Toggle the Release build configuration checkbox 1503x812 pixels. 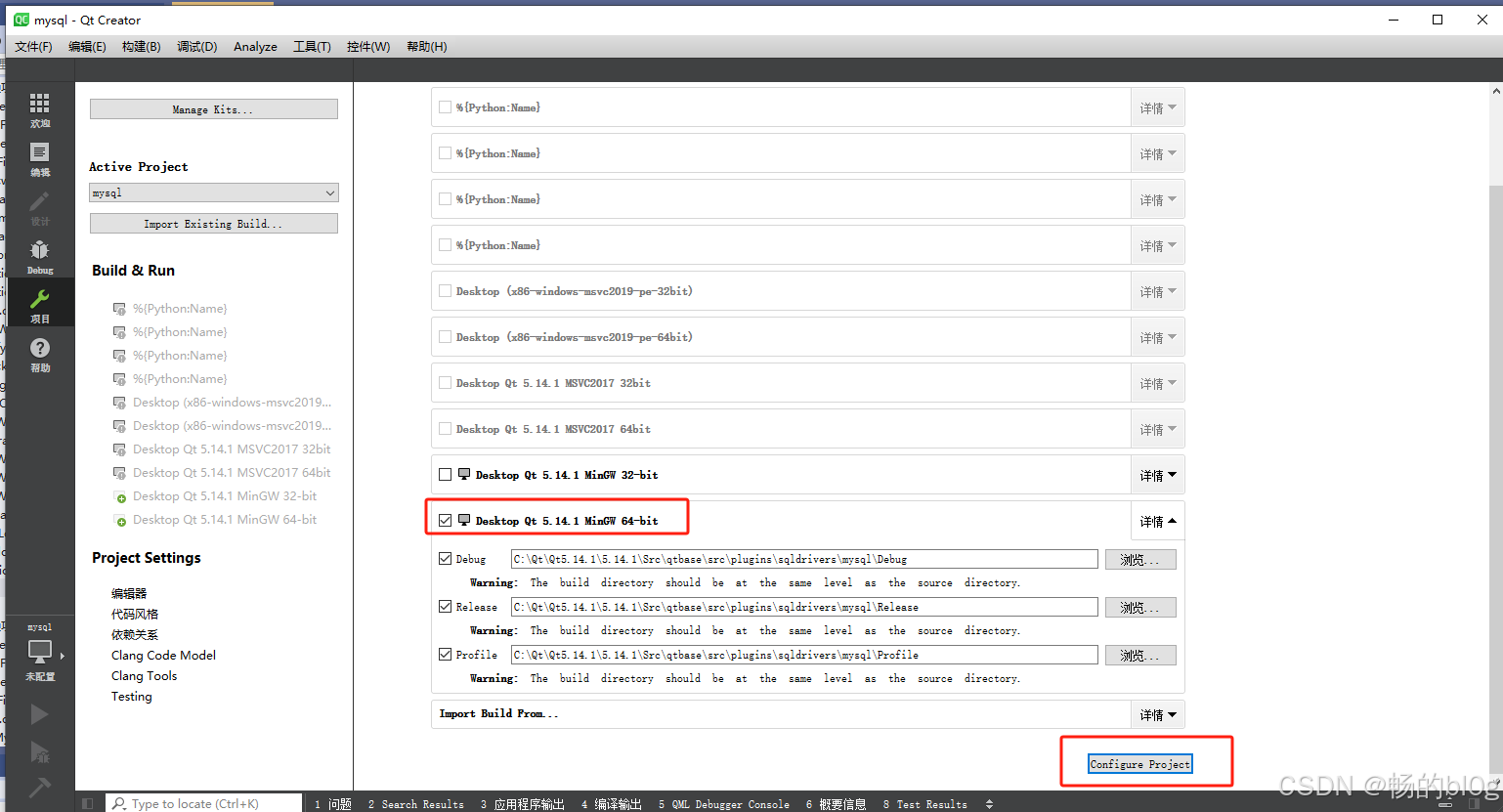[x=446, y=607]
